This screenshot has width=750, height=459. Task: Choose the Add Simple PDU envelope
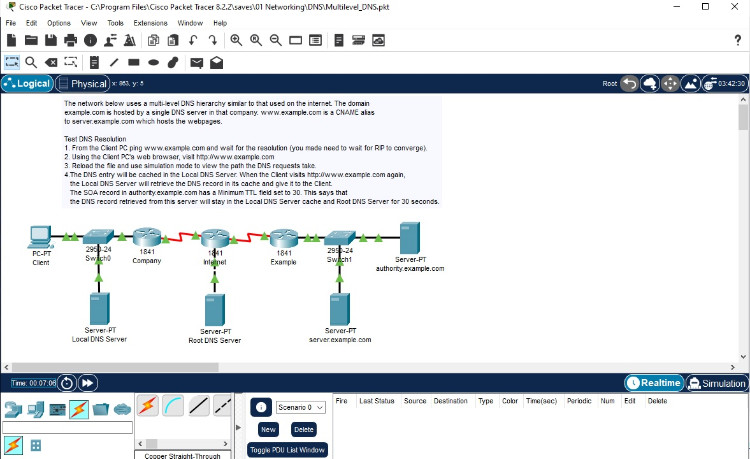(x=196, y=62)
